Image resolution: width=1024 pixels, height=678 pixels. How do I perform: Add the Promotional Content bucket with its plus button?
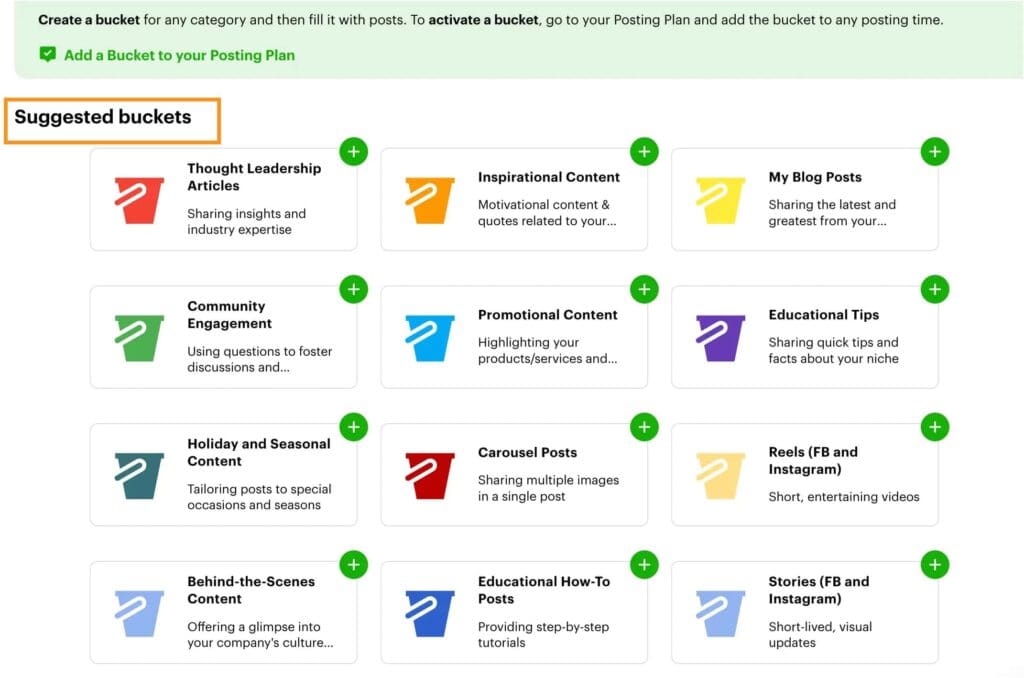point(644,289)
